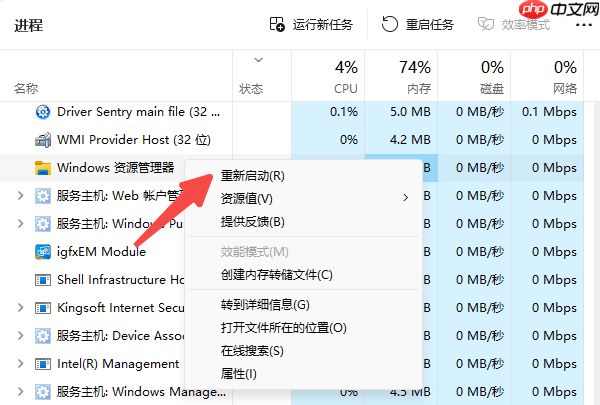Click the igfxEM Module process icon
The height and width of the screenshot is (405, 600).
pos(43,252)
